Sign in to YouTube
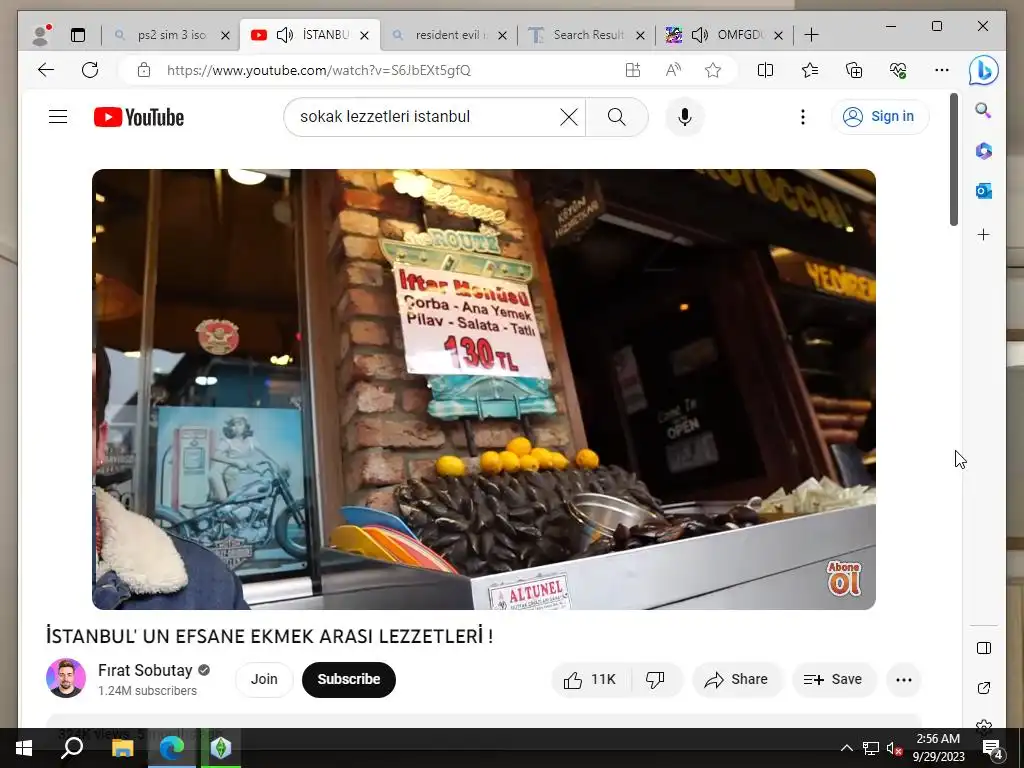 coord(880,117)
